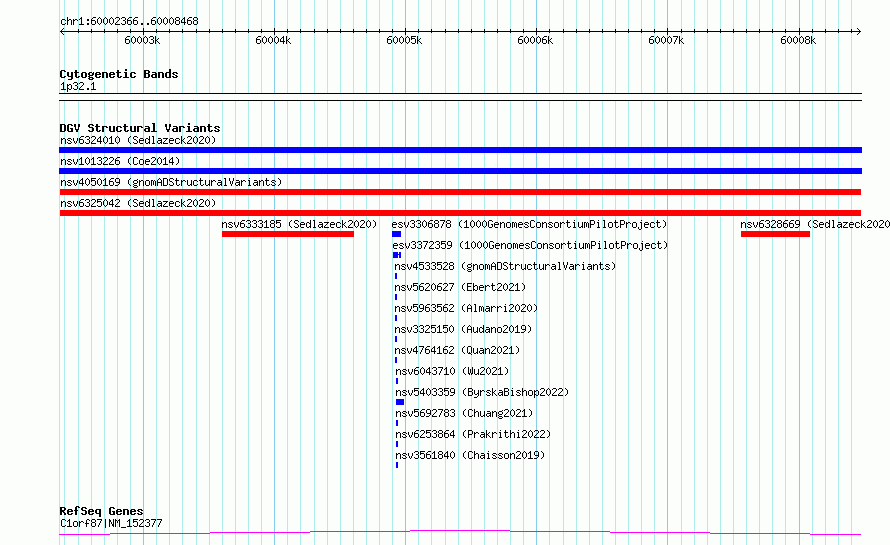Click the 60005k ruler label

pyautogui.click(x=404, y=40)
